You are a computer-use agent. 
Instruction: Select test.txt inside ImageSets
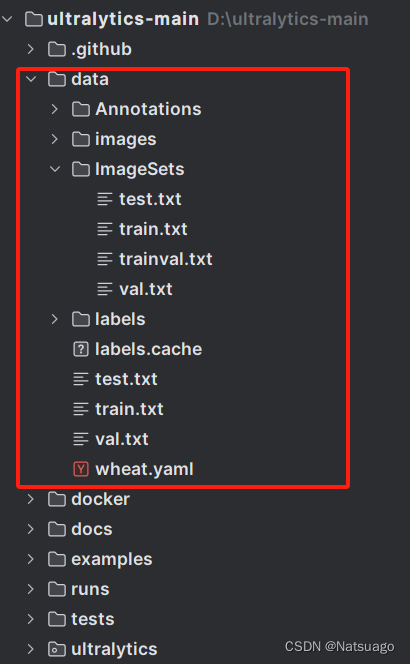click(x=150, y=199)
